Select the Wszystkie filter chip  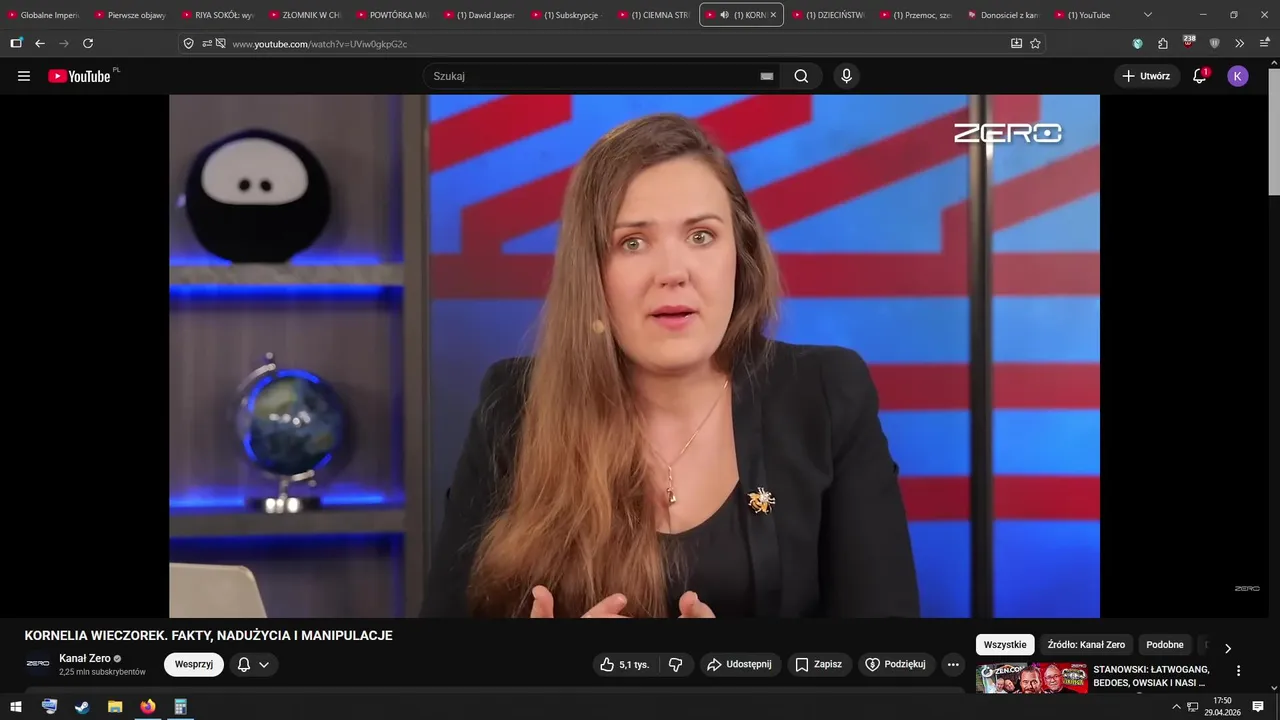pos(1005,645)
